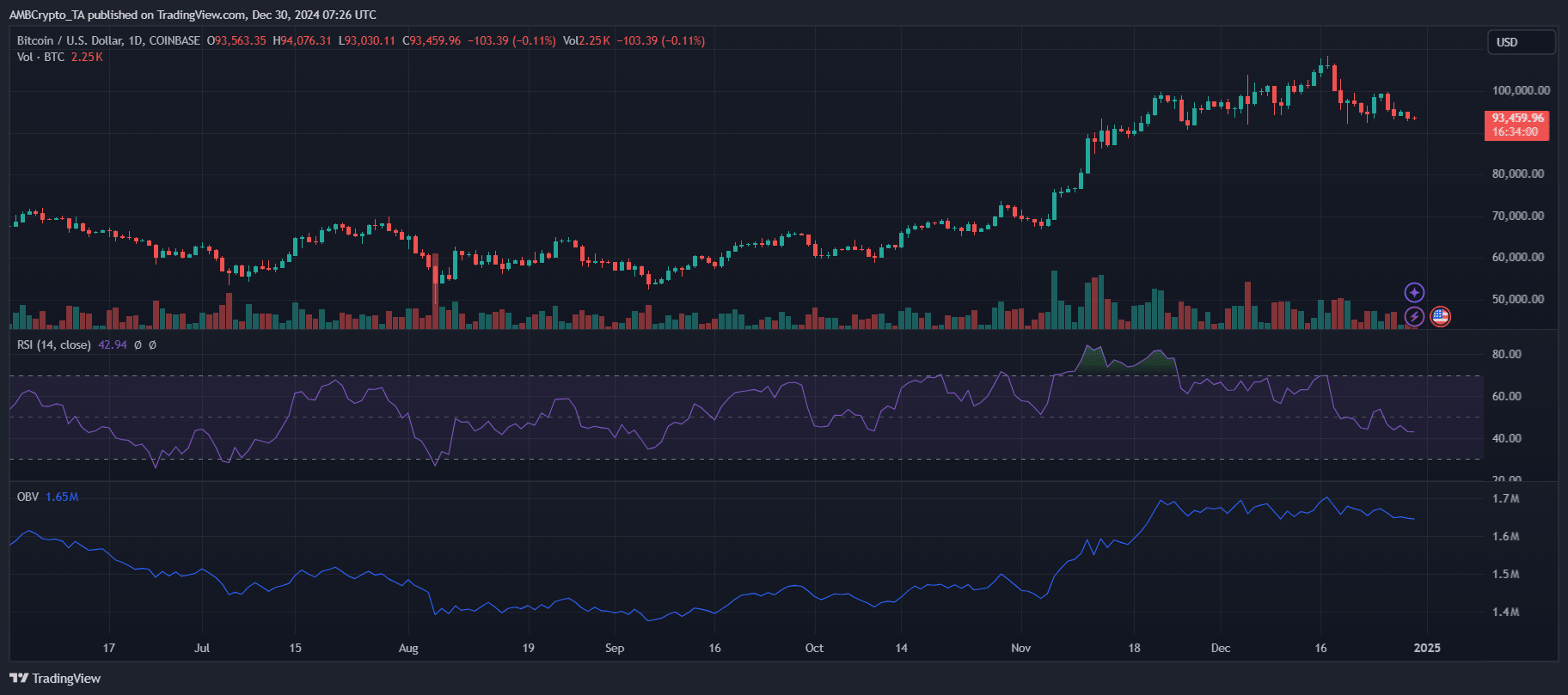The width and height of the screenshot is (1568, 695).
Task: Click the Nov label on time axis
Action: [x=1020, y=648]
